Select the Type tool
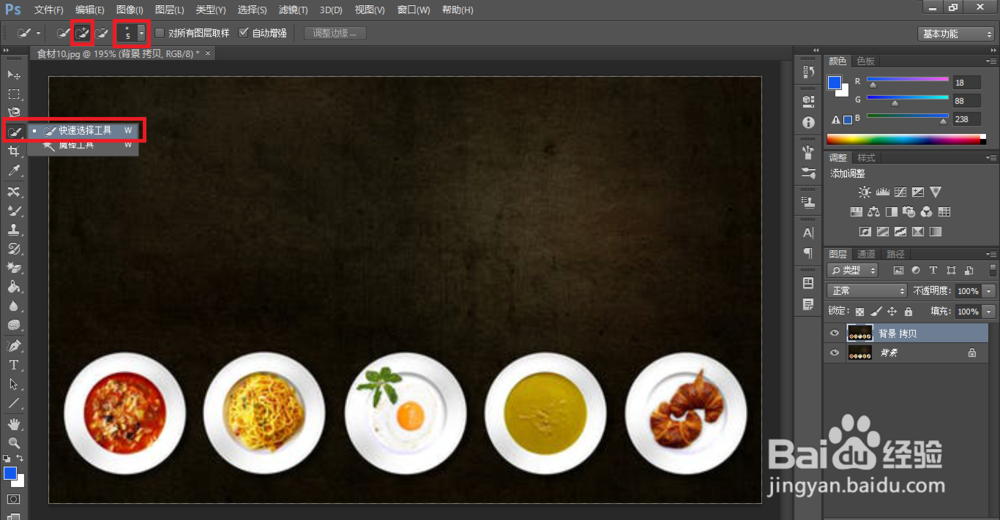The image size is (1000, 520). point(13,365)
